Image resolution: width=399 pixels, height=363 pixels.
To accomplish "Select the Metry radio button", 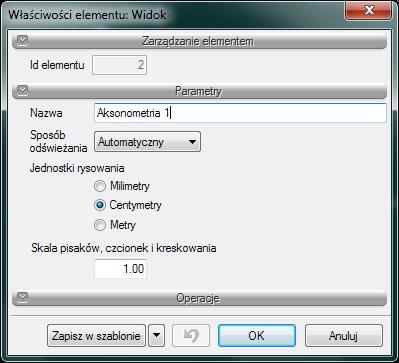I will click(100, 225).
